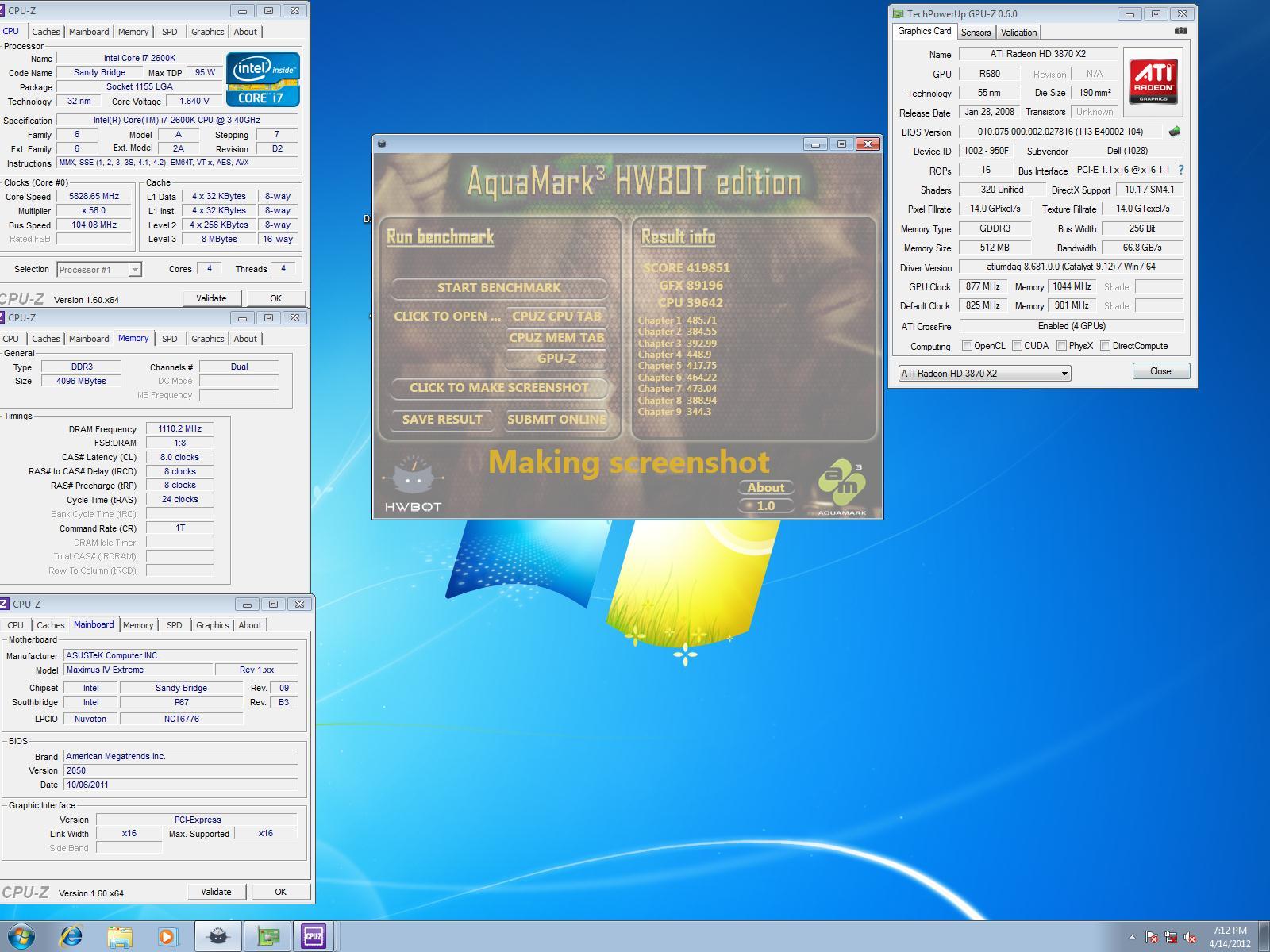Click CPUZ MEM TAB button
This screenshot has width=1270, height=952.
(x=556, y=337)
